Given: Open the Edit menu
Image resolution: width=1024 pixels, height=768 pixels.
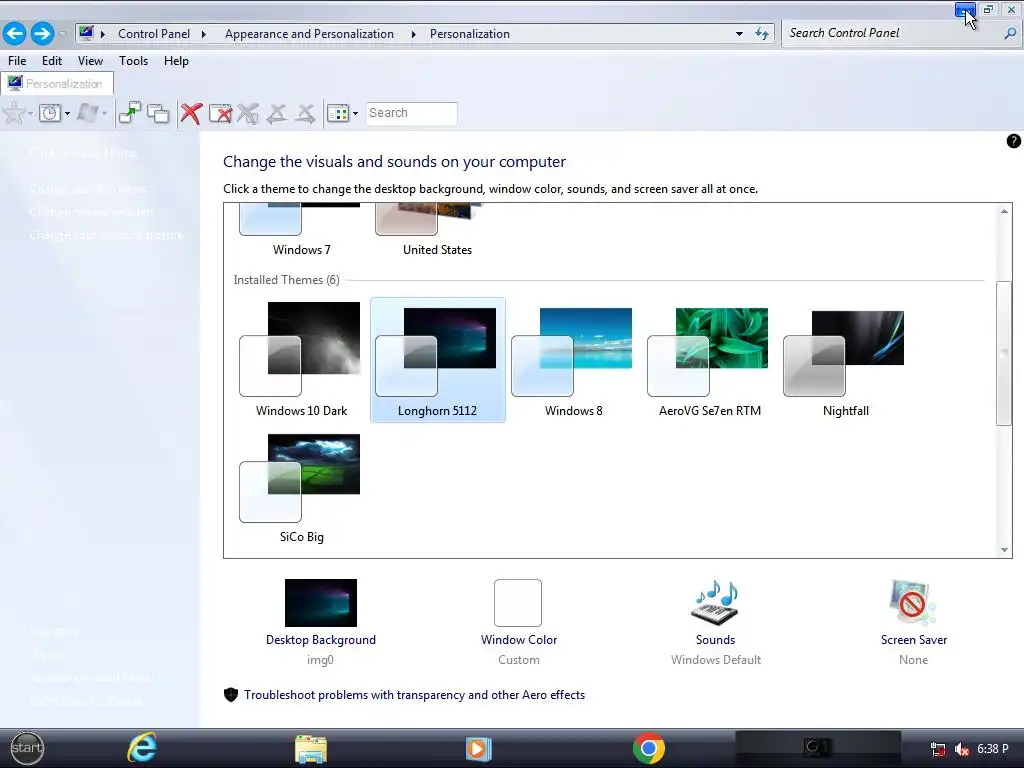Looking at the screenshot, I should pyautogui.click(x=52, y=61).
